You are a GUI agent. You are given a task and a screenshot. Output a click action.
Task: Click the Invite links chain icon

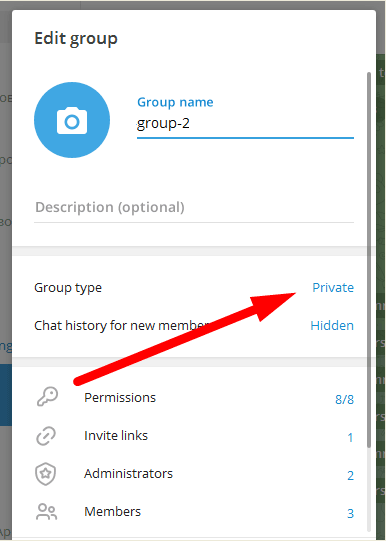[x=46, y=436]
